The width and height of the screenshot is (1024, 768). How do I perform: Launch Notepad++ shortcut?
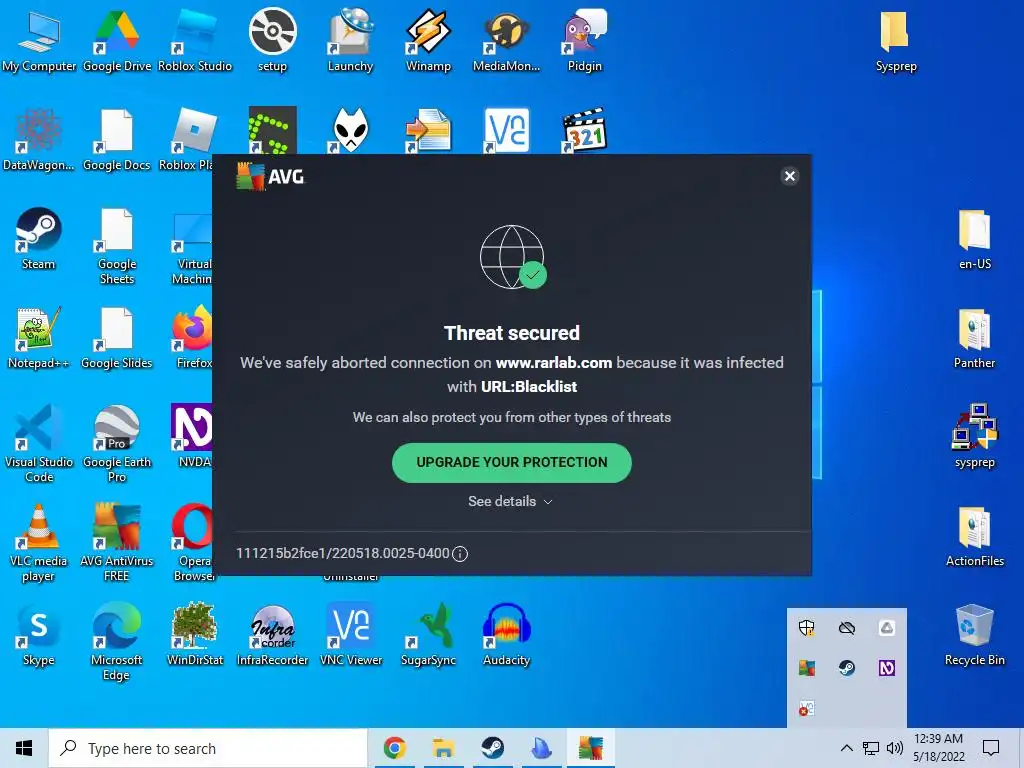(x=39, y=338)
